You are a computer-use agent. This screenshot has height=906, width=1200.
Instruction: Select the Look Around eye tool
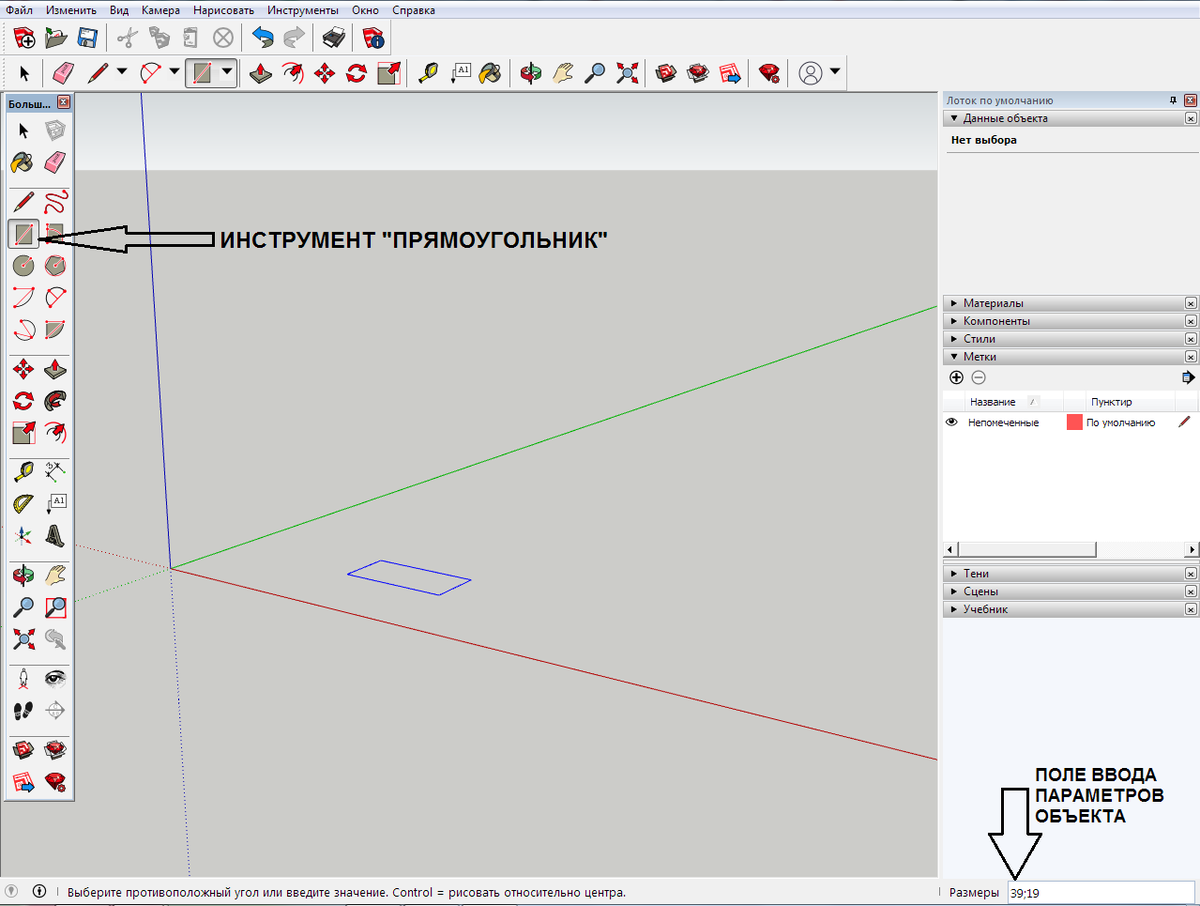(x=55, y=679)
